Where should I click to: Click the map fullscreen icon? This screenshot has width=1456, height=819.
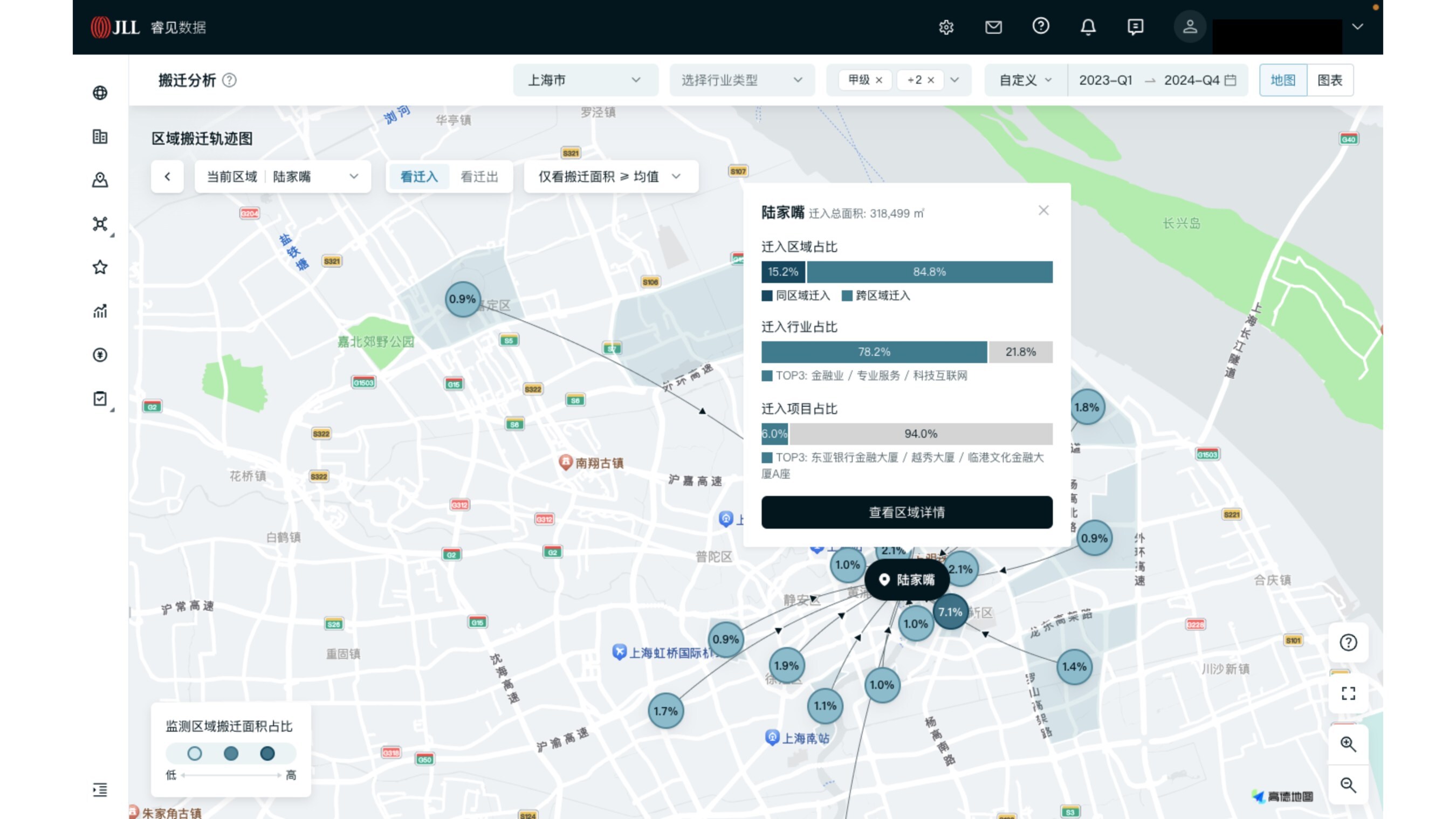tap(1348, 693)
